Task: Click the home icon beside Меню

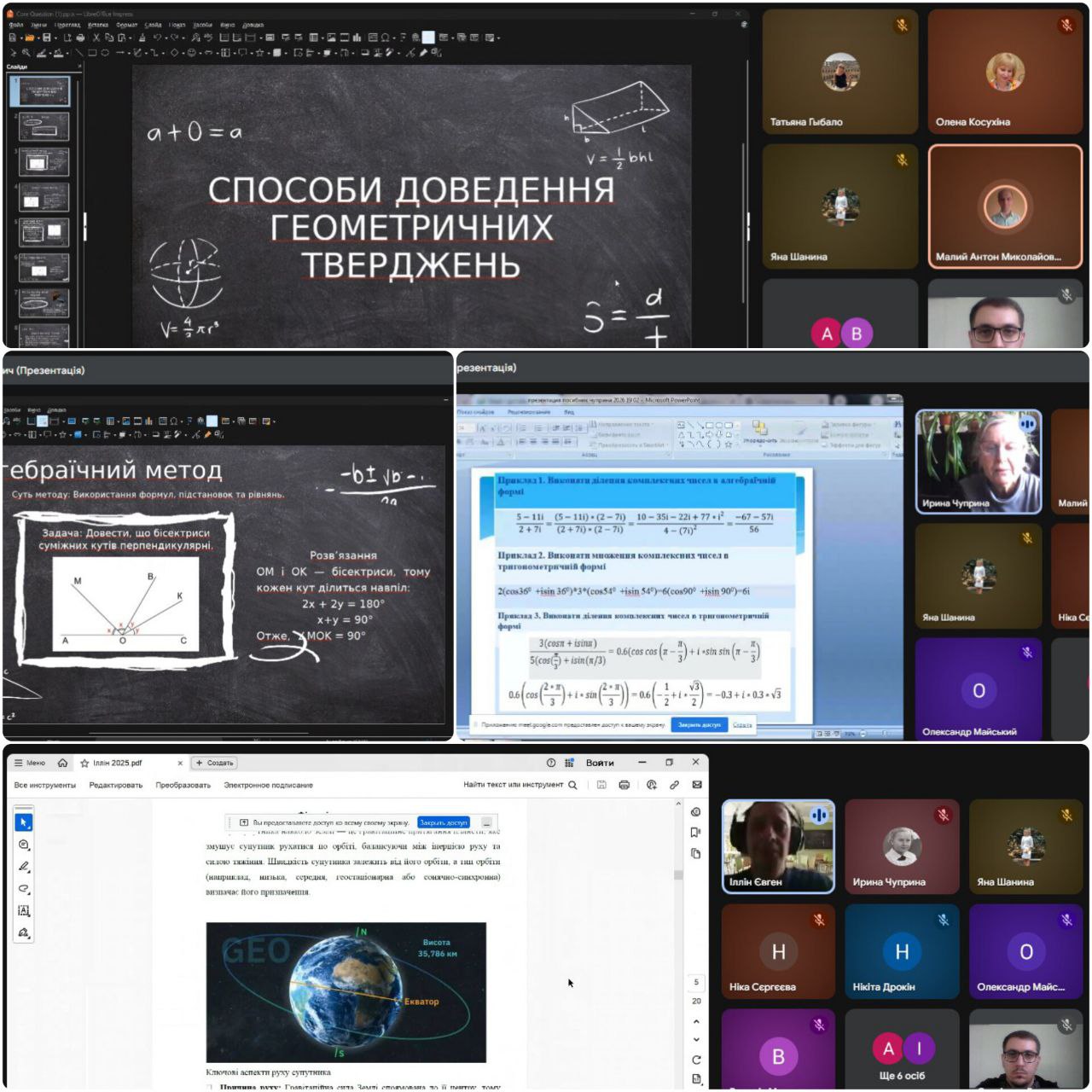Action: (62, 763)
